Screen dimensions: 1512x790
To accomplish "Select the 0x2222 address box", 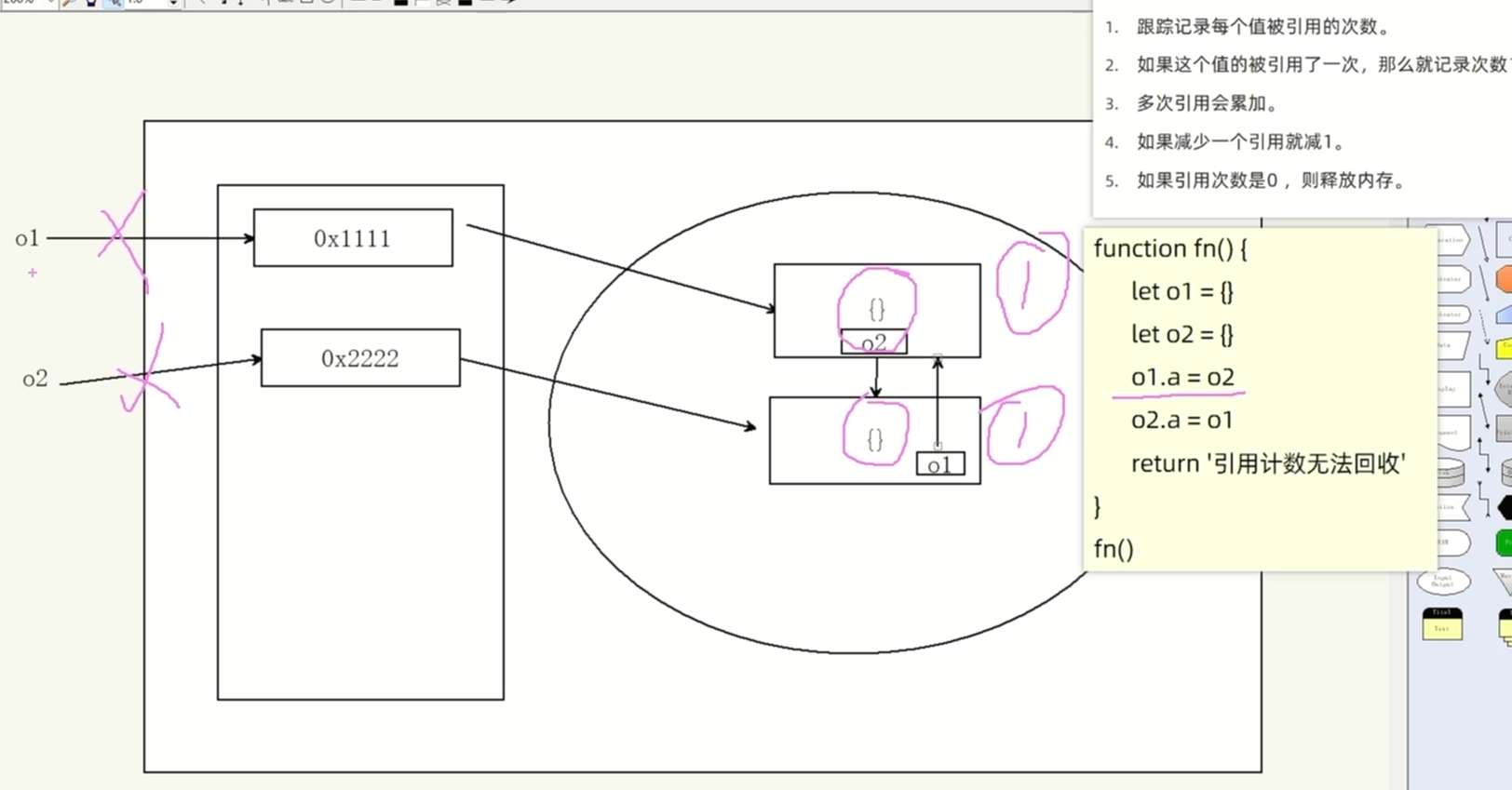I will coord(360,357).
